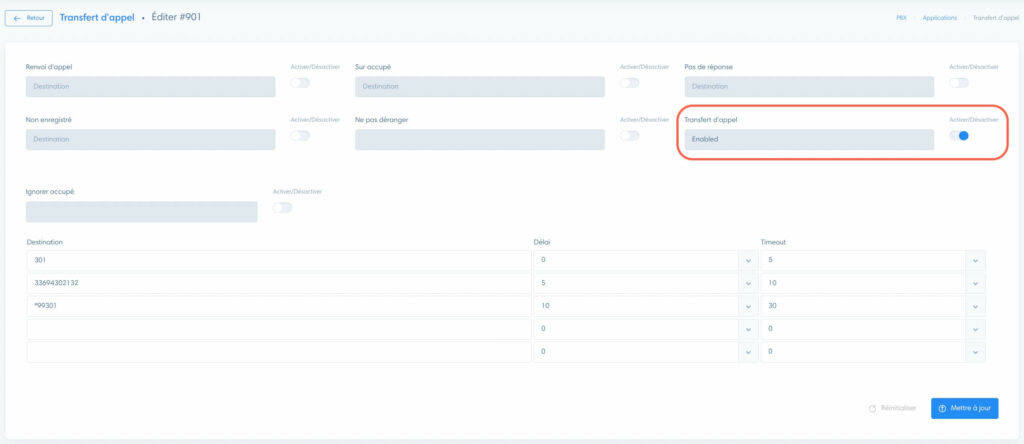Expand the Timeout dropdown showing 30
Viewport: 1024px width, 444px height.
pos(976,306)
